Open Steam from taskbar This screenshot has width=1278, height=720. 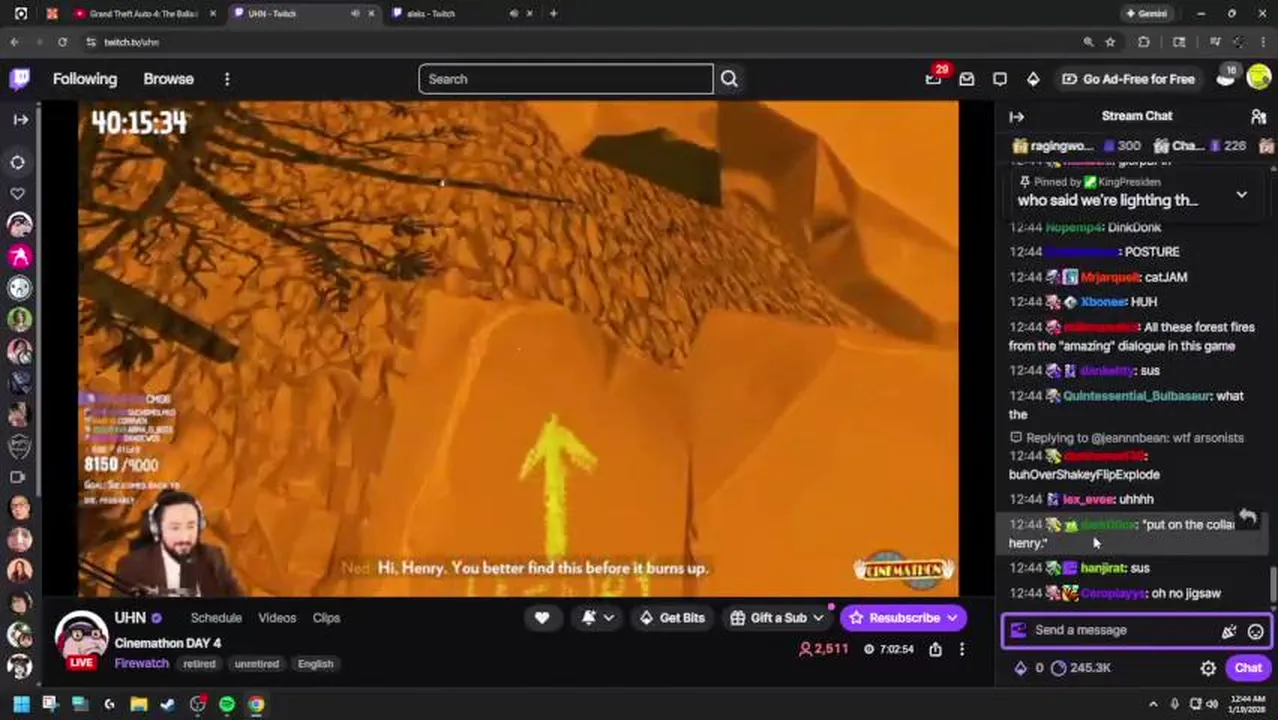pyautogui.click(x=168, y=705)
